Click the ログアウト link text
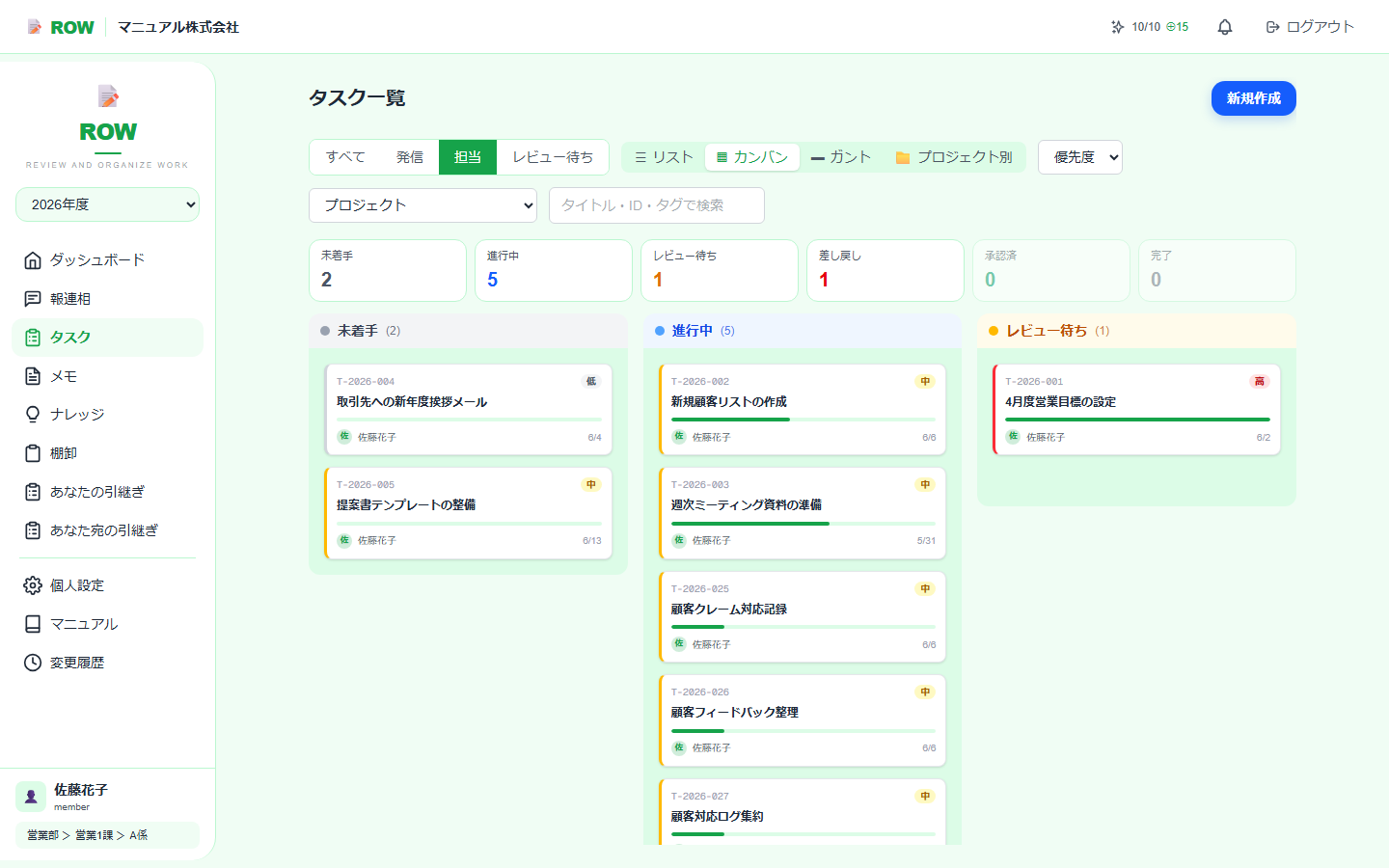This screenshot has width=1389, height=868. pos(1321,27)
